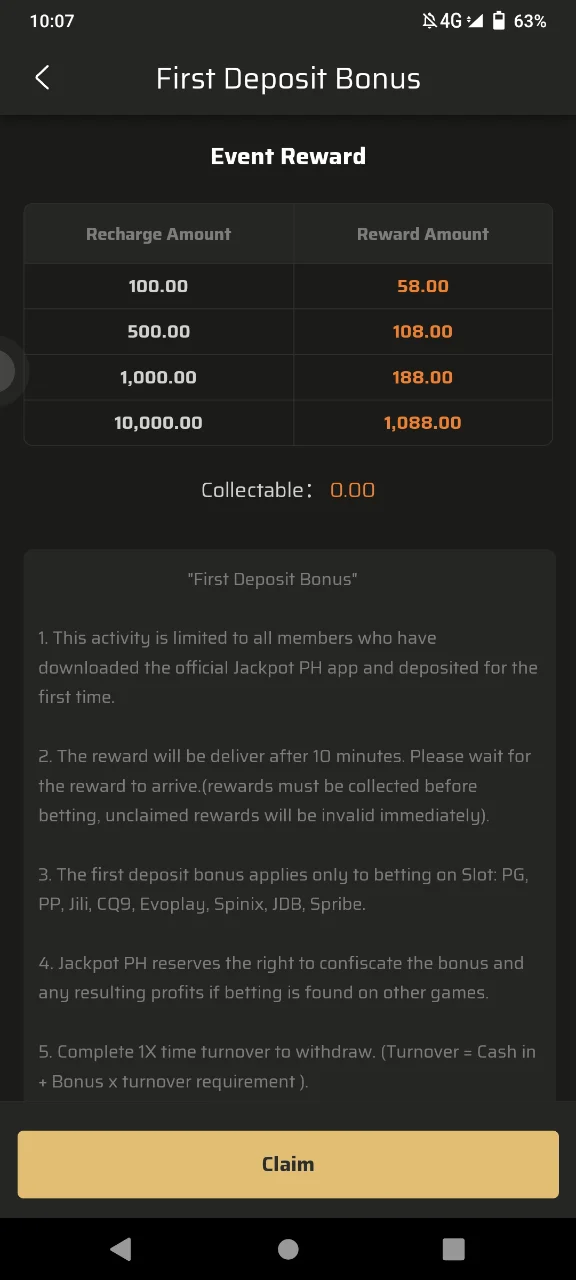Tap the Reward Amount column header
Viewport: 576px width, 1280px height.
tap(423, 234)
